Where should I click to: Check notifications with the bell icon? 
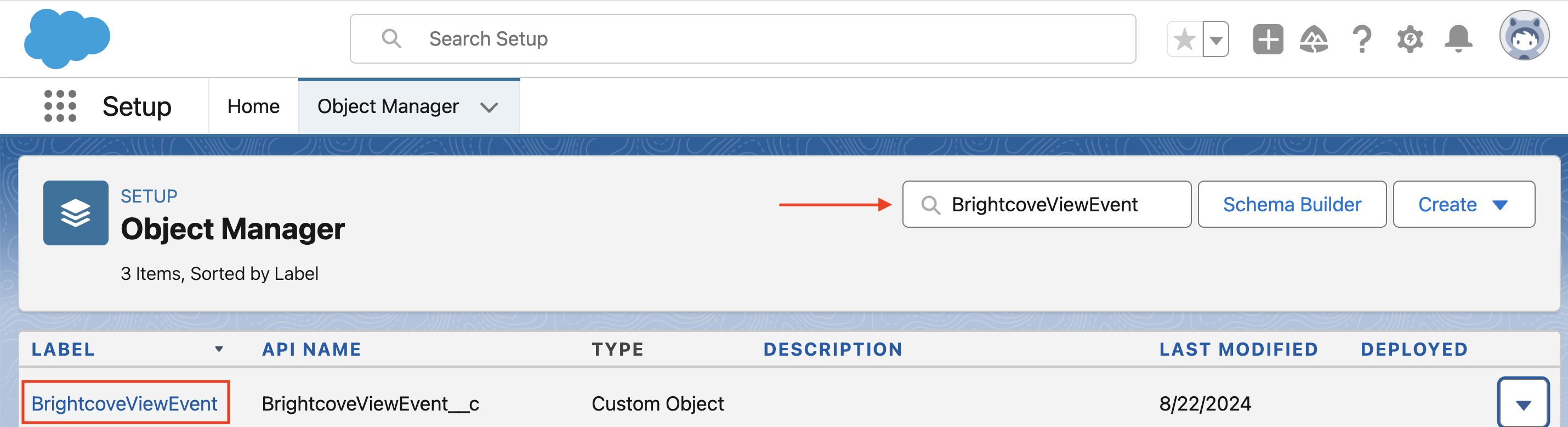click(x=1457, y=38)
